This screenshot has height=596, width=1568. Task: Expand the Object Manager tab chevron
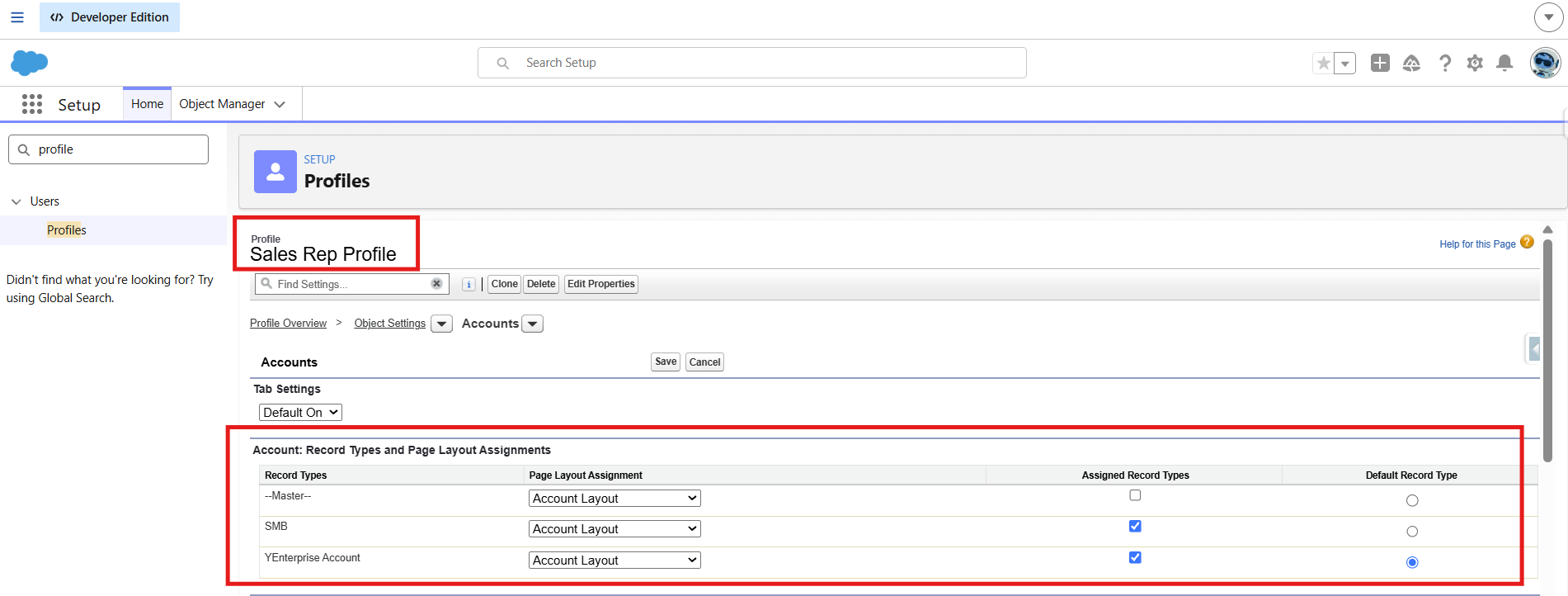(x=280, y=104)
